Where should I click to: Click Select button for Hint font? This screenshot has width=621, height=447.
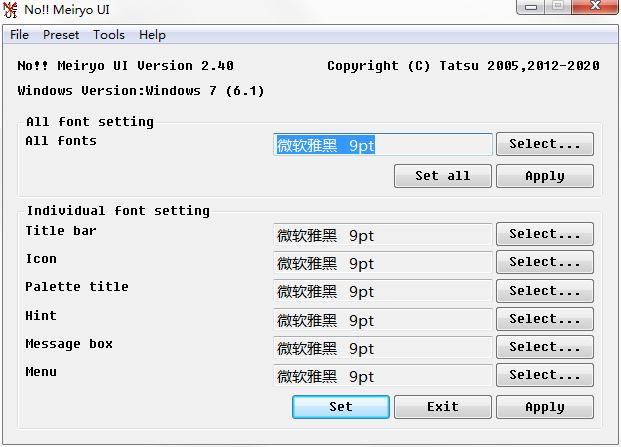click(x=544, y=319)
